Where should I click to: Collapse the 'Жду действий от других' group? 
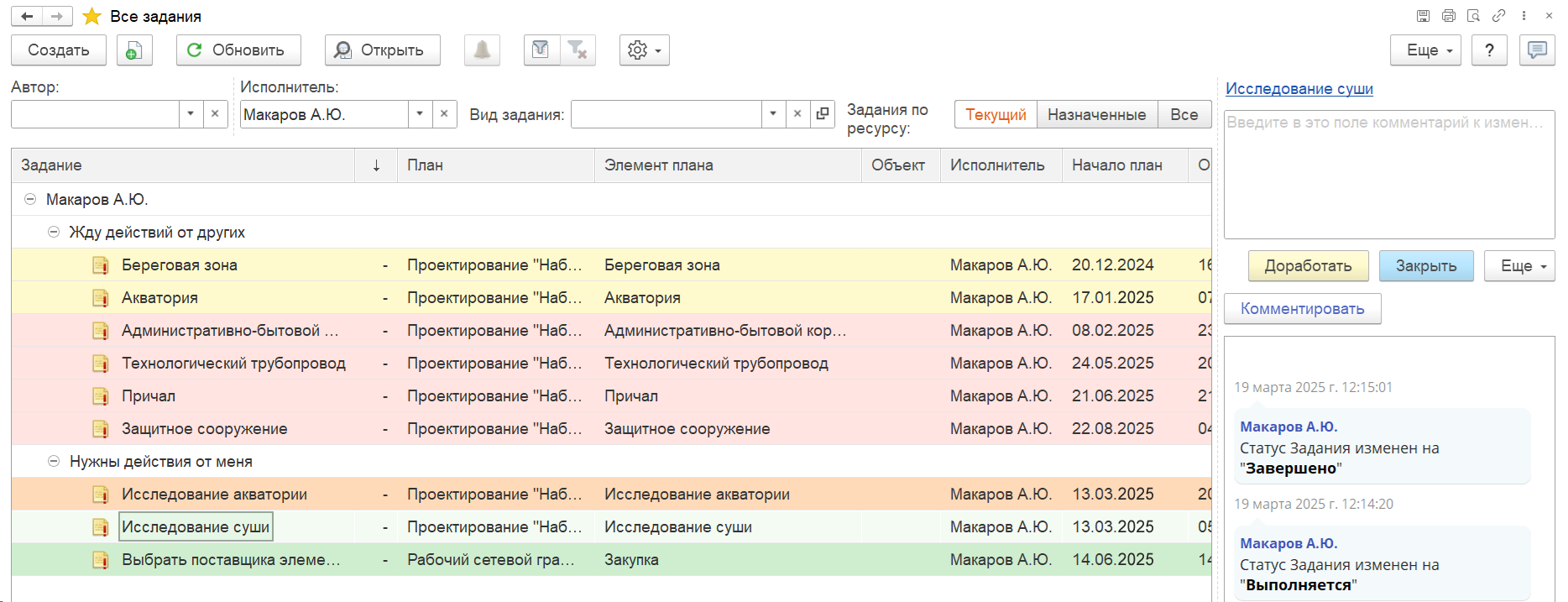pos(54,233)
